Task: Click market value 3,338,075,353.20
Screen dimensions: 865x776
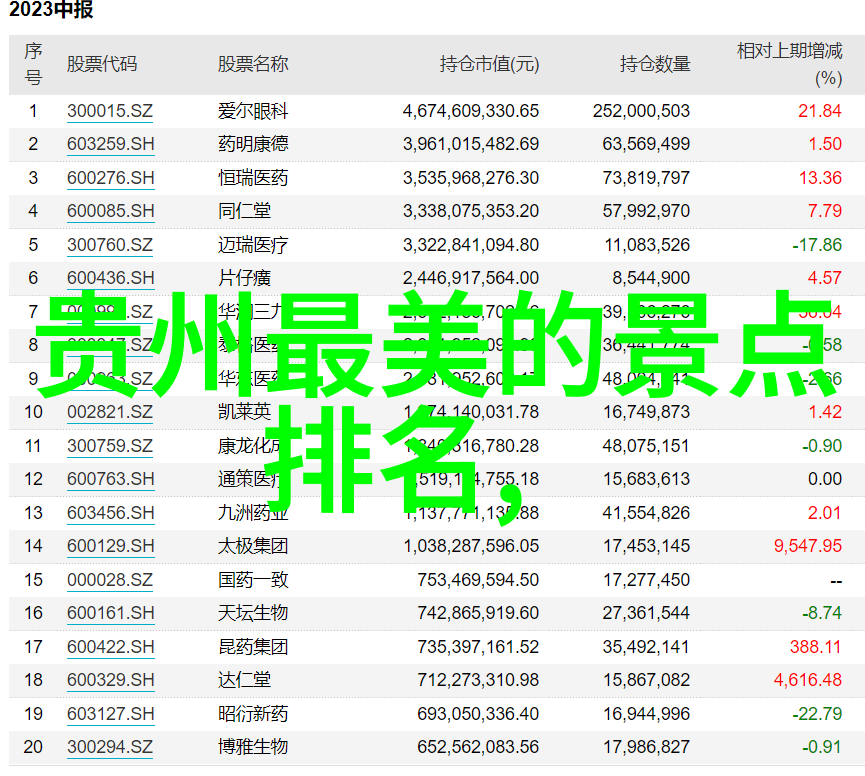Action: point(471,211)
